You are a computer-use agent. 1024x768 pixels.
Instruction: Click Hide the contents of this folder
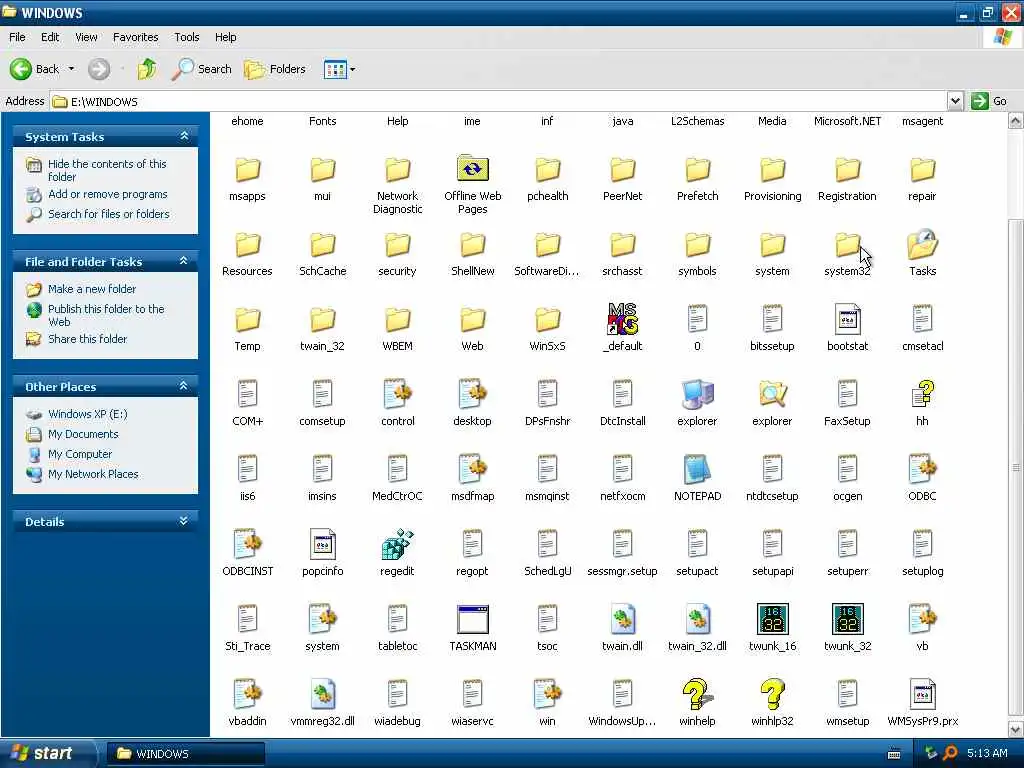pyautogui.click(x=107, y=170)
